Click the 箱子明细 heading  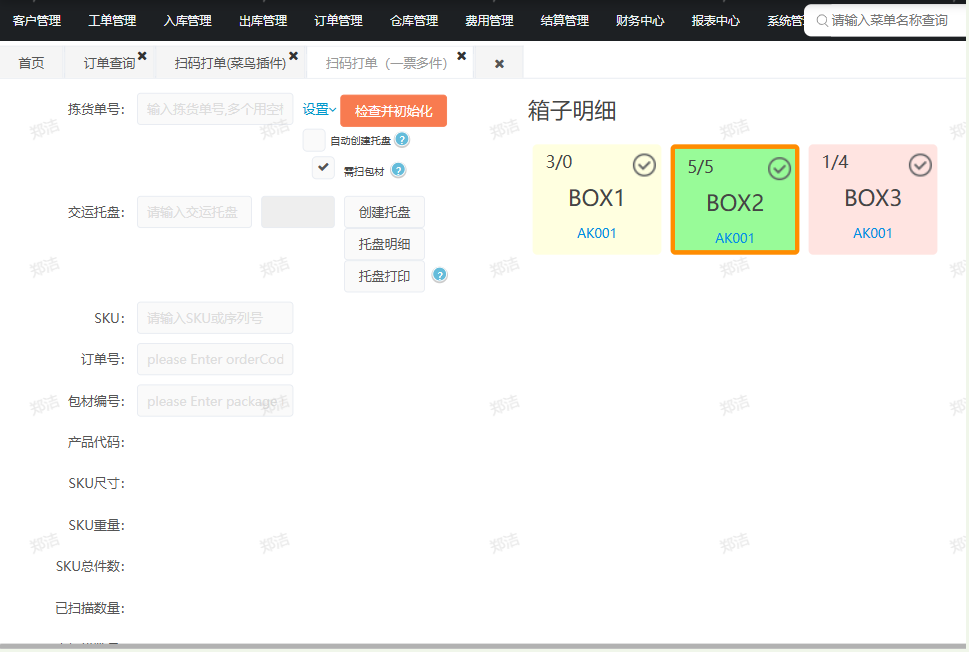pos(572,111)
